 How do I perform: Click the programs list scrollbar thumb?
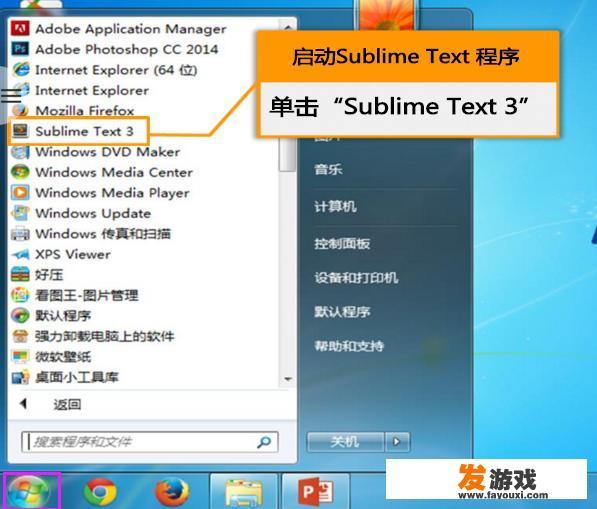coord(287,154)
